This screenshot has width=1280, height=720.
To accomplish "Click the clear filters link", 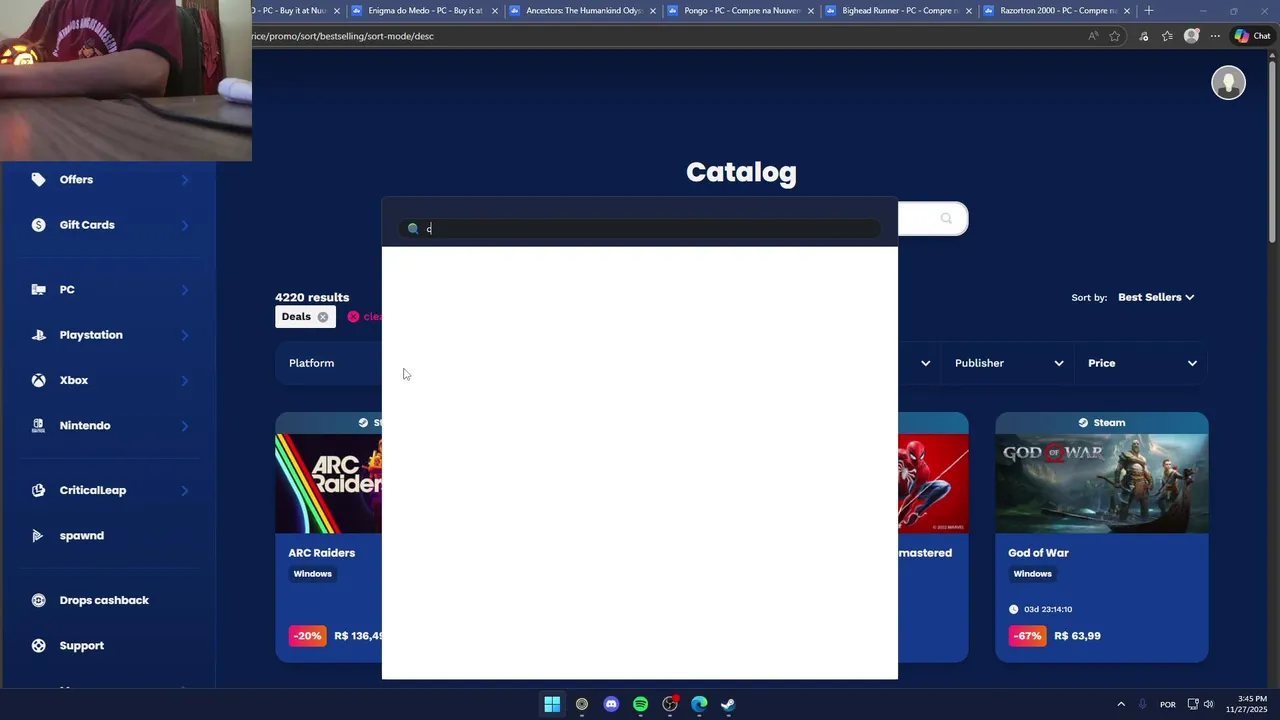I will pos(364,317).
